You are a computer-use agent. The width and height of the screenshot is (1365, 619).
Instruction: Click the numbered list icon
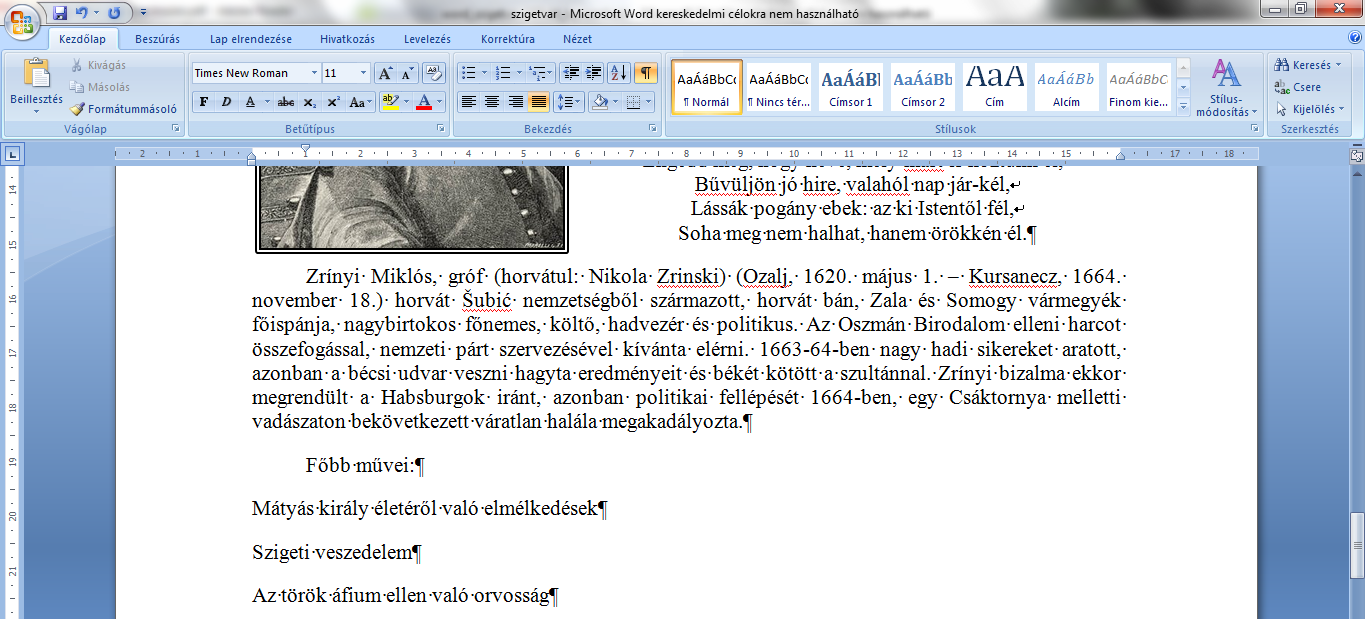(502, 73)
